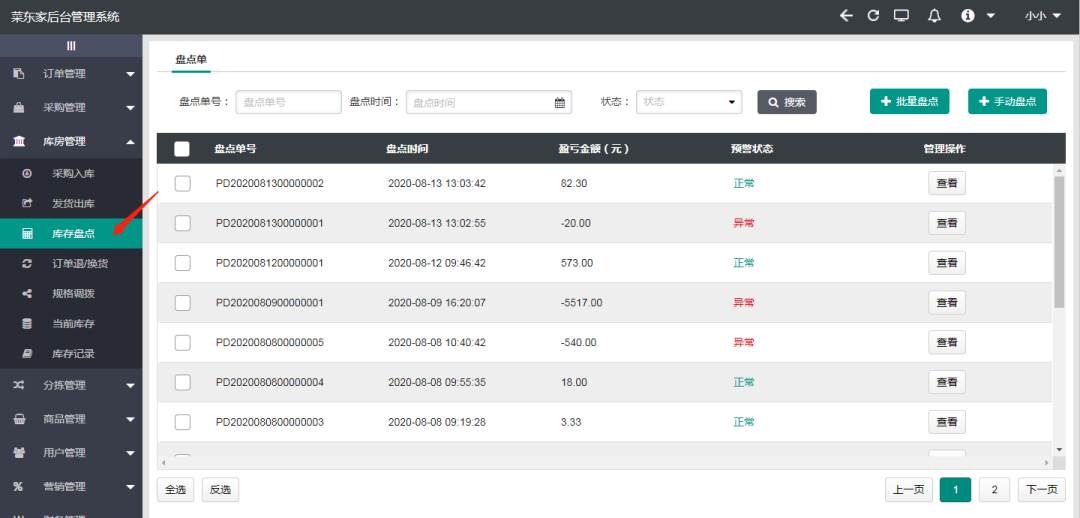
Task: Open 采购入库 from the sidebar
Action: pos(73,174)
